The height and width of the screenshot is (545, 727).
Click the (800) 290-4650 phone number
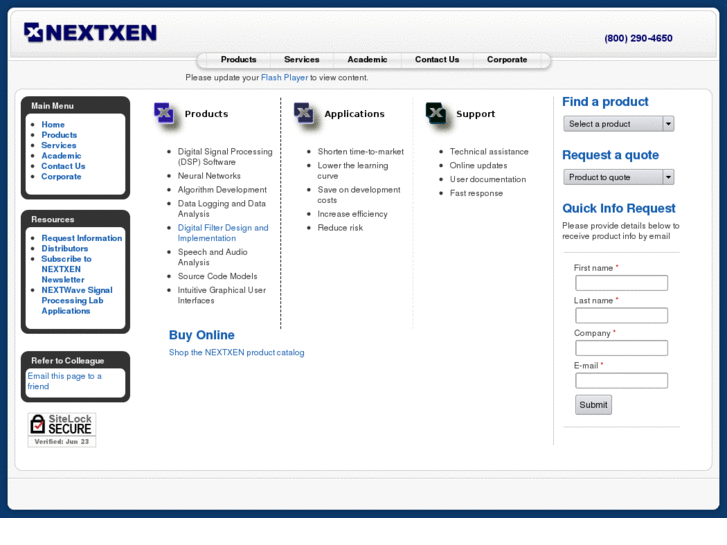pyautogui.click(x=638, y=38)
